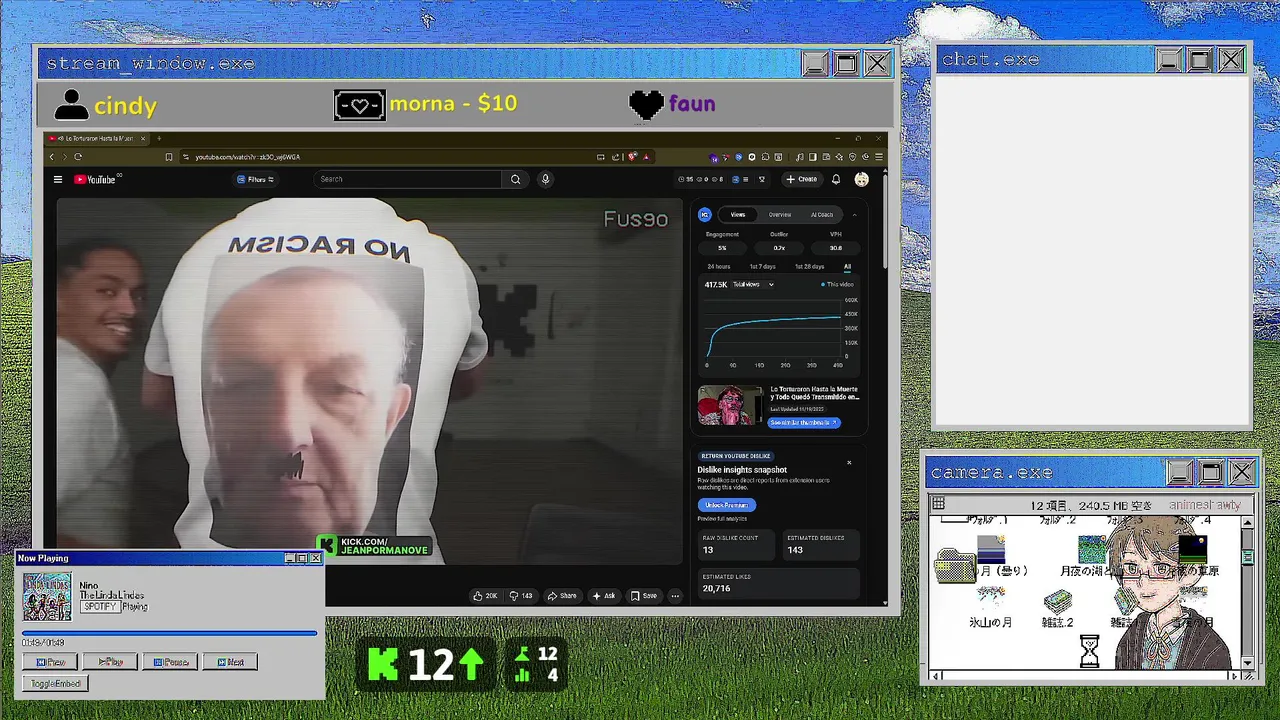Open the Filters dropdown on YouTube

point(255,179)
